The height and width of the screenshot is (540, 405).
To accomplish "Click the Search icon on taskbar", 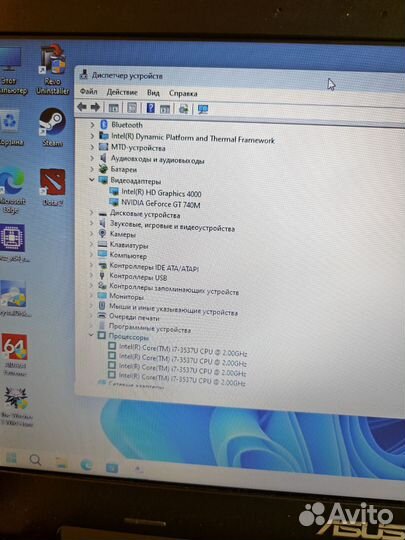I will 35,460.
